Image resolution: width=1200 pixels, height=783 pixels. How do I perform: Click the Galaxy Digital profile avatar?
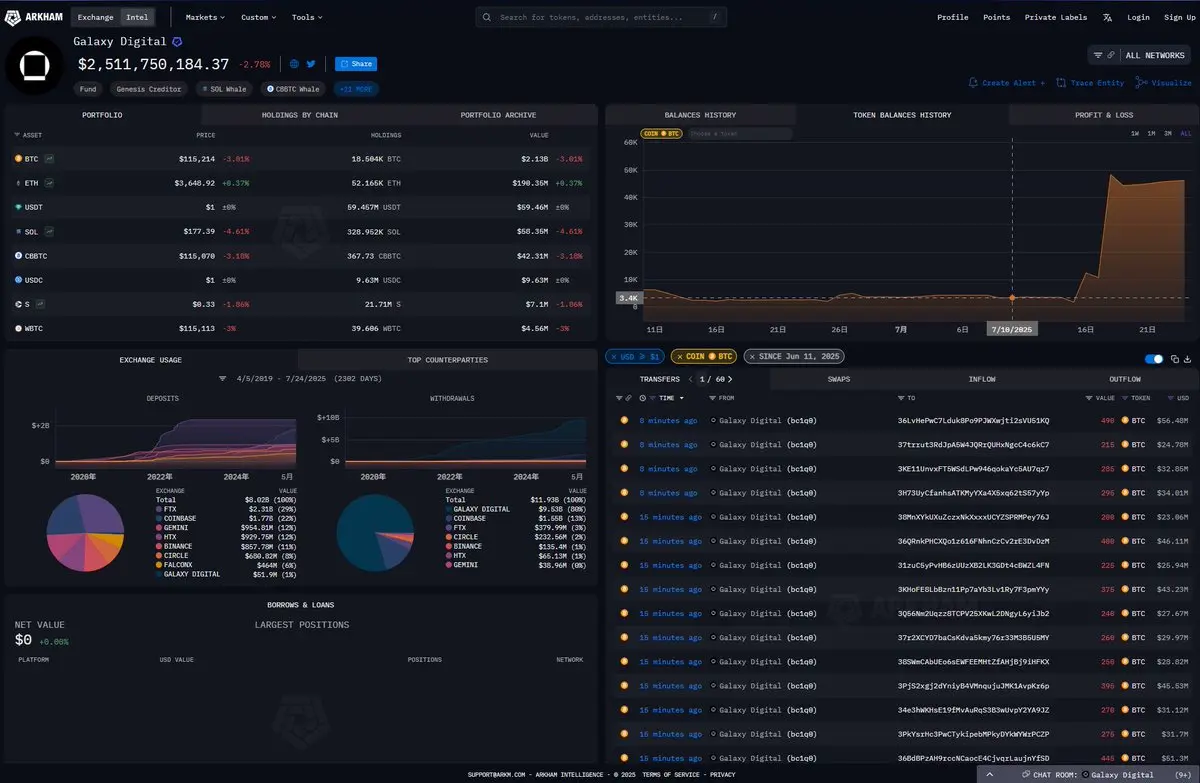coord(34,65)
